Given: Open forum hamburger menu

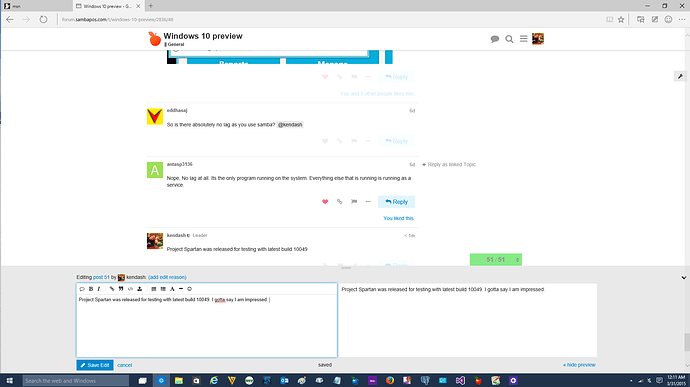Looking at the screenshot, I should pos(524,39).
